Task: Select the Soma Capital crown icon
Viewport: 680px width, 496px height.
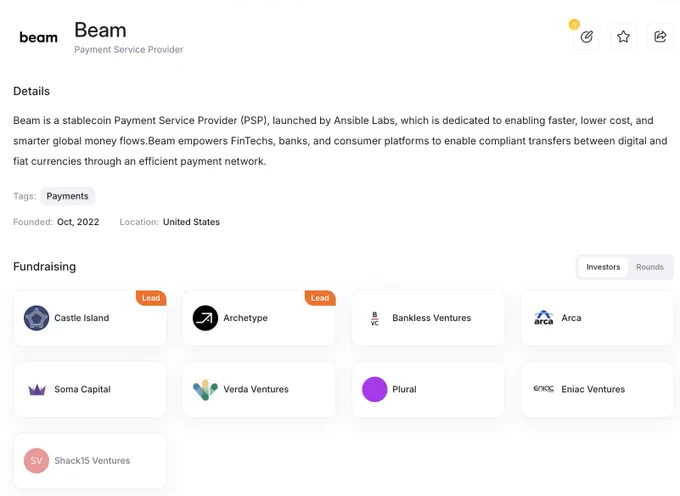Action: point(37,389)
